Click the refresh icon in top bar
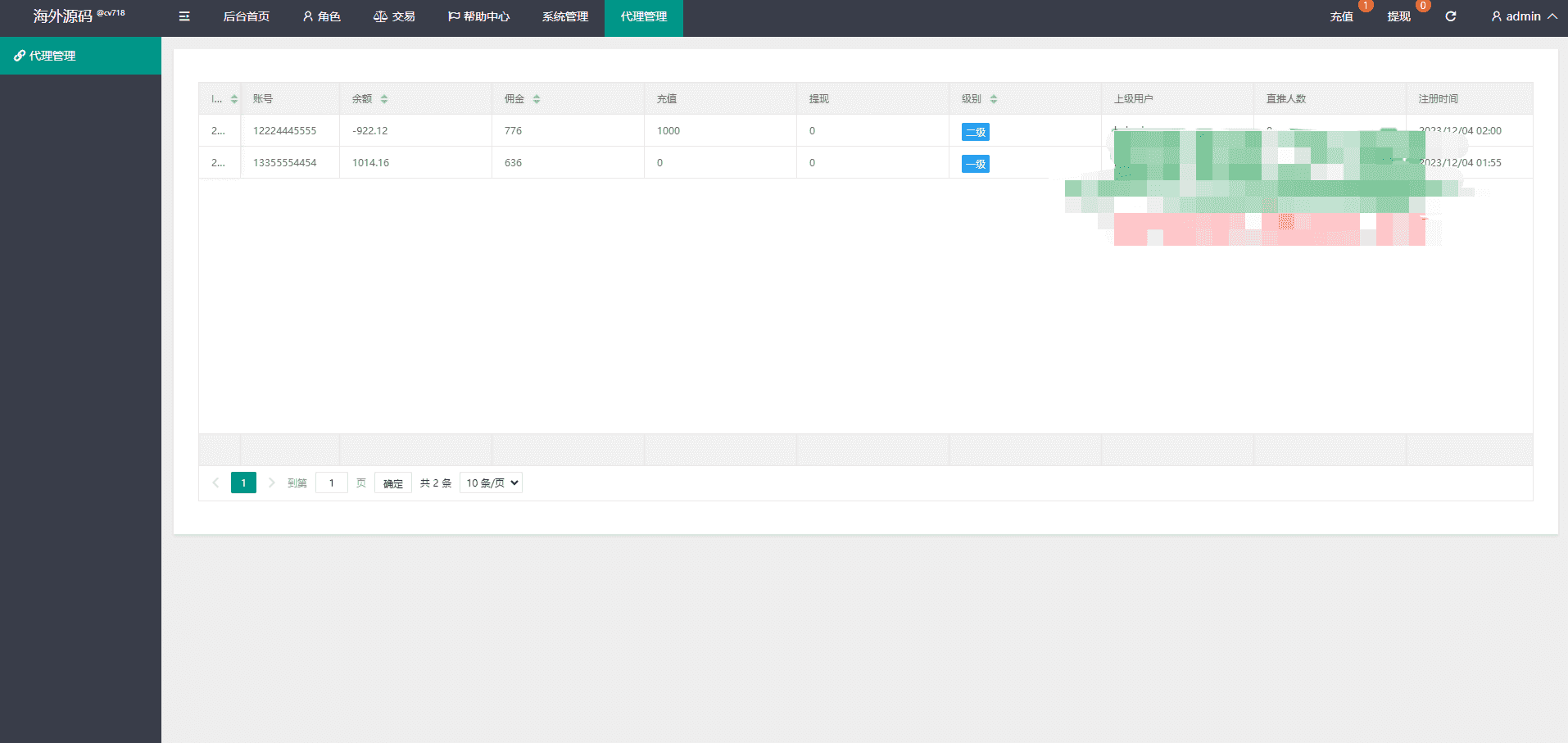This screenshot has height=743, width=1568. [1450, 16]
